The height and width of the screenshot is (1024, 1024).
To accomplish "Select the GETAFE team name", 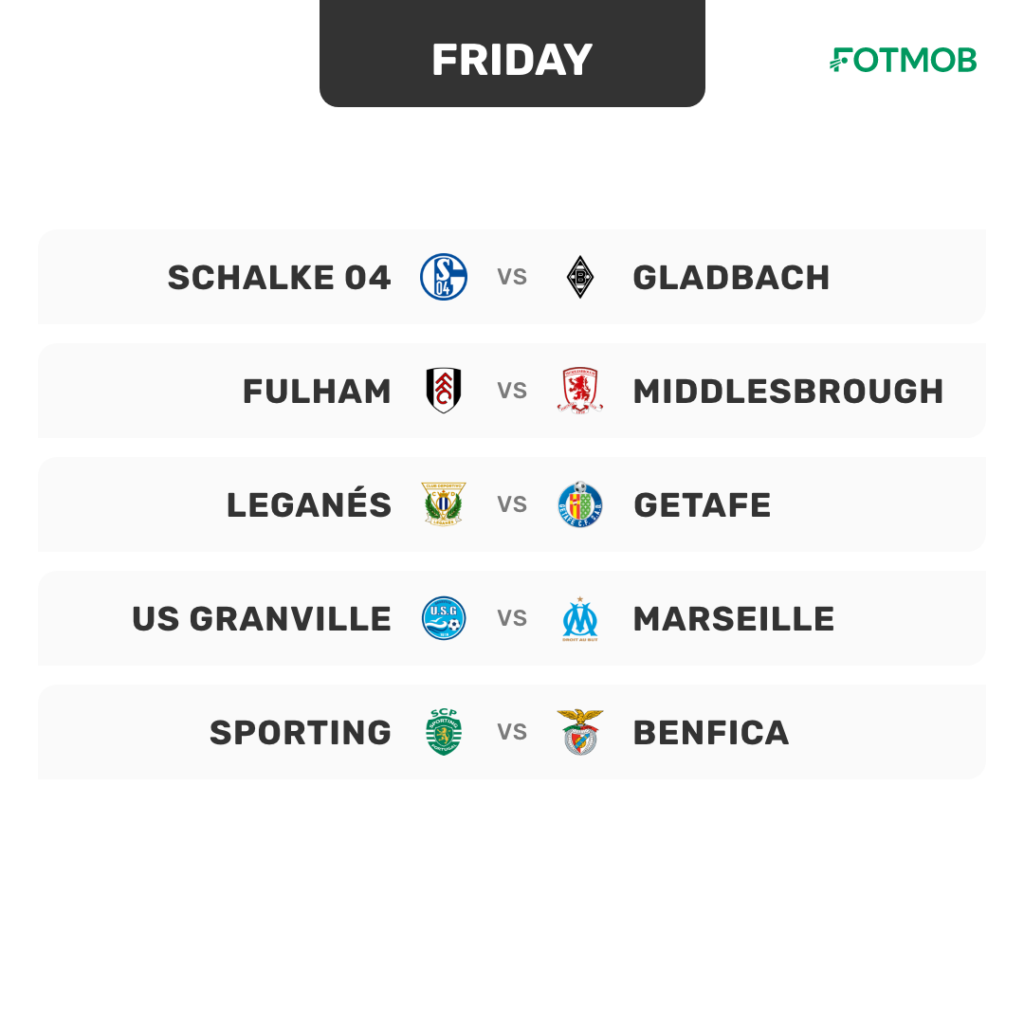I will (702, 505).
